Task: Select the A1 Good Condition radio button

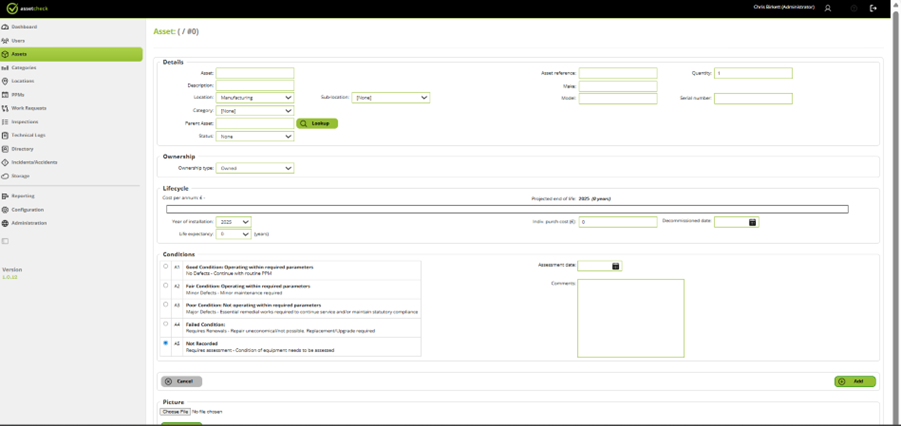Action: click(166, 266)
